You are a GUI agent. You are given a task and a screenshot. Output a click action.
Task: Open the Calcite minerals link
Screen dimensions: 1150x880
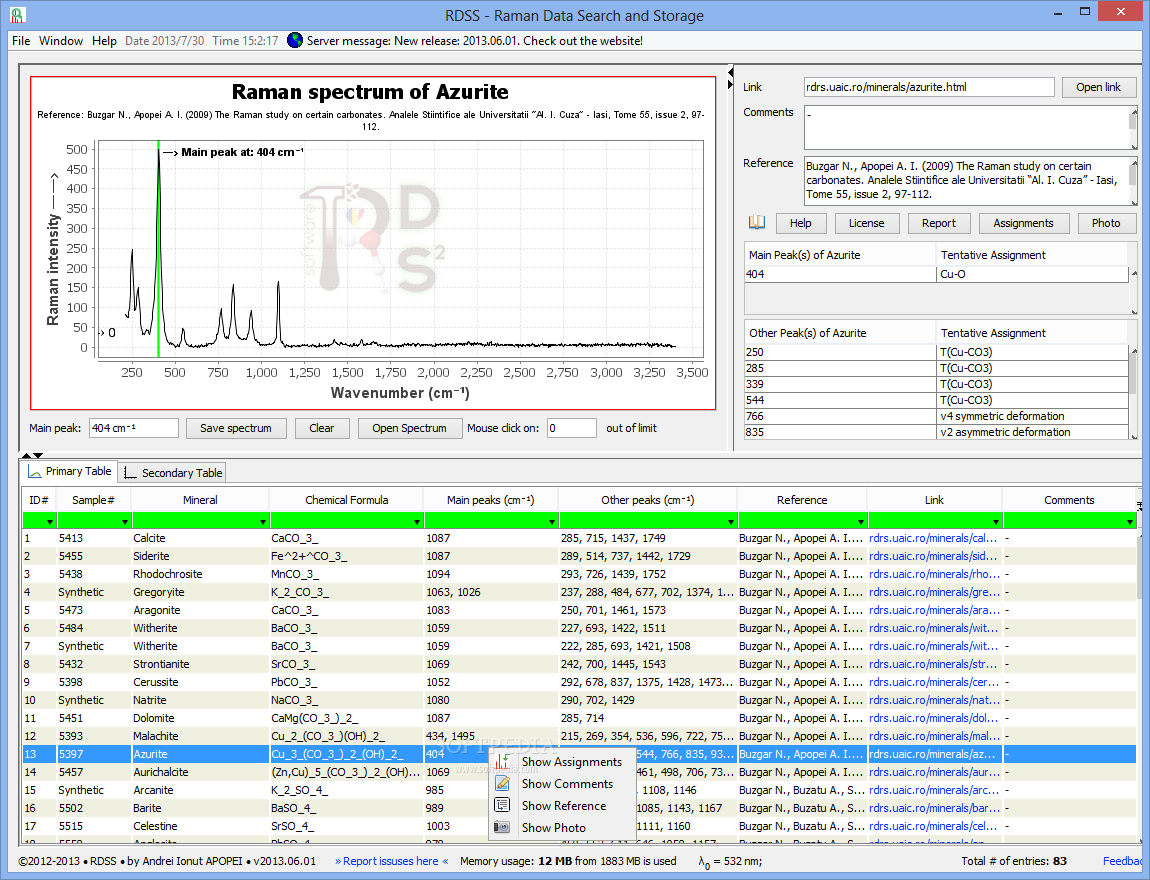click(x=933, y=538)
